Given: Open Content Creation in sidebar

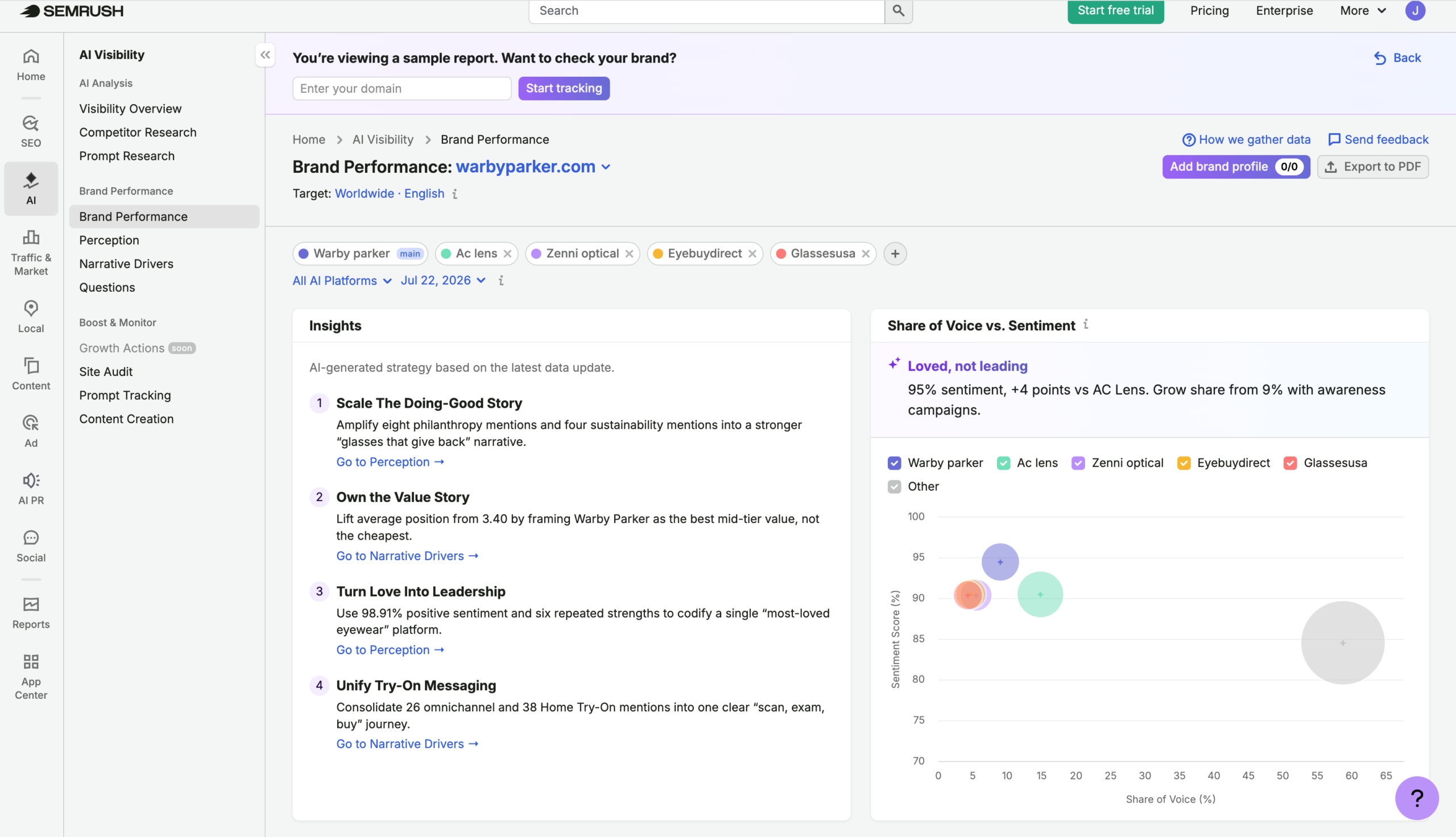Looking at the screenshot, I should pos(126,419).
